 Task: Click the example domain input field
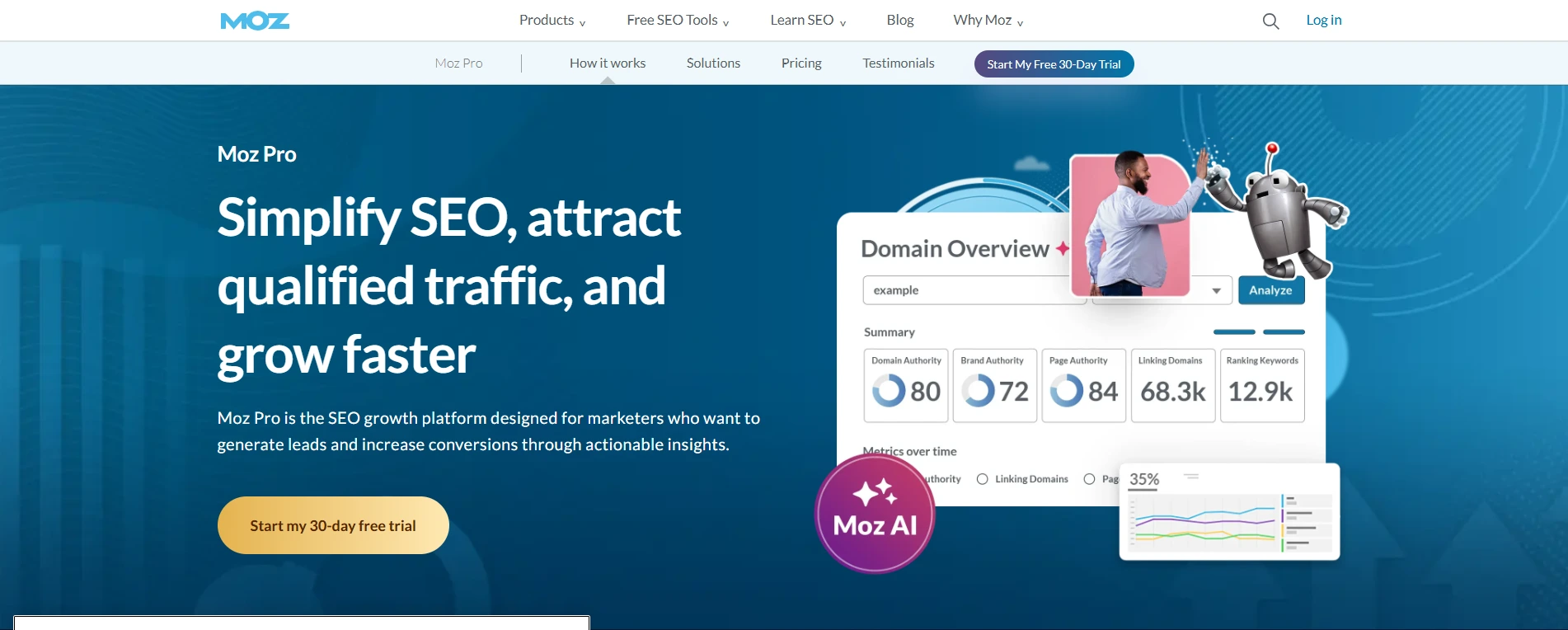[x=974, y=290]
